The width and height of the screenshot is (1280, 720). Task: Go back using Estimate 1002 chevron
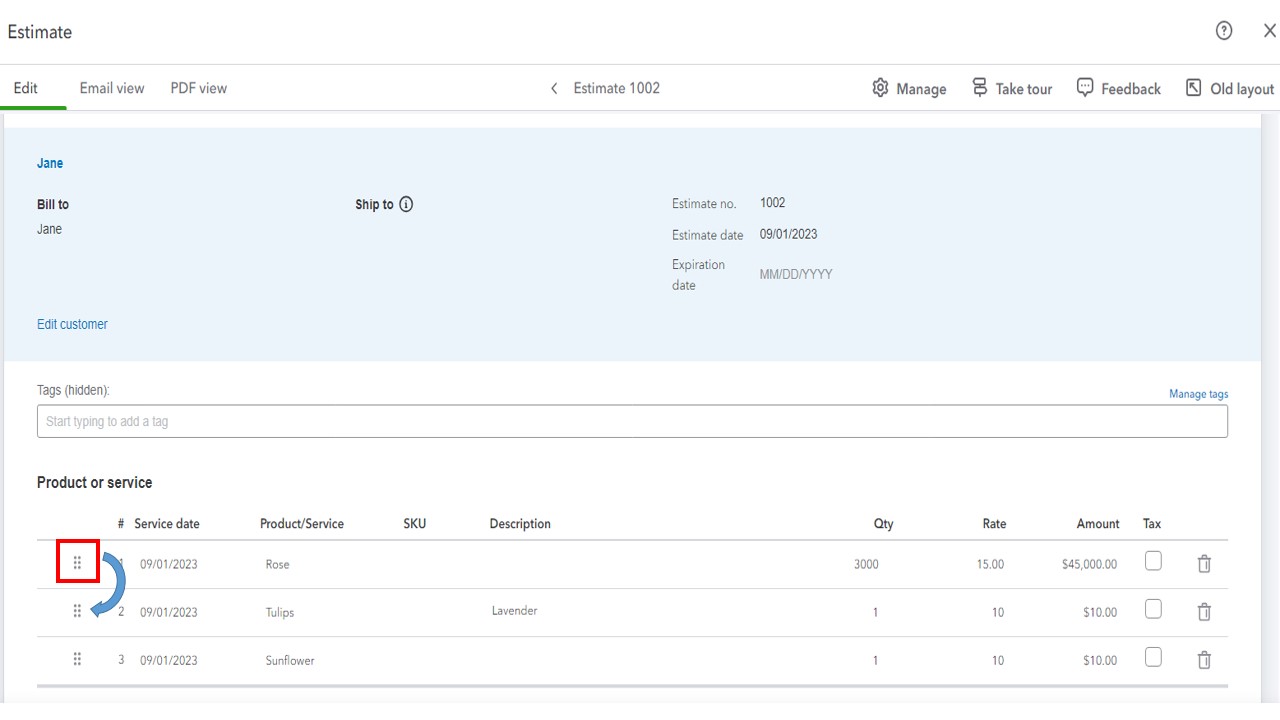pos(554,88)
